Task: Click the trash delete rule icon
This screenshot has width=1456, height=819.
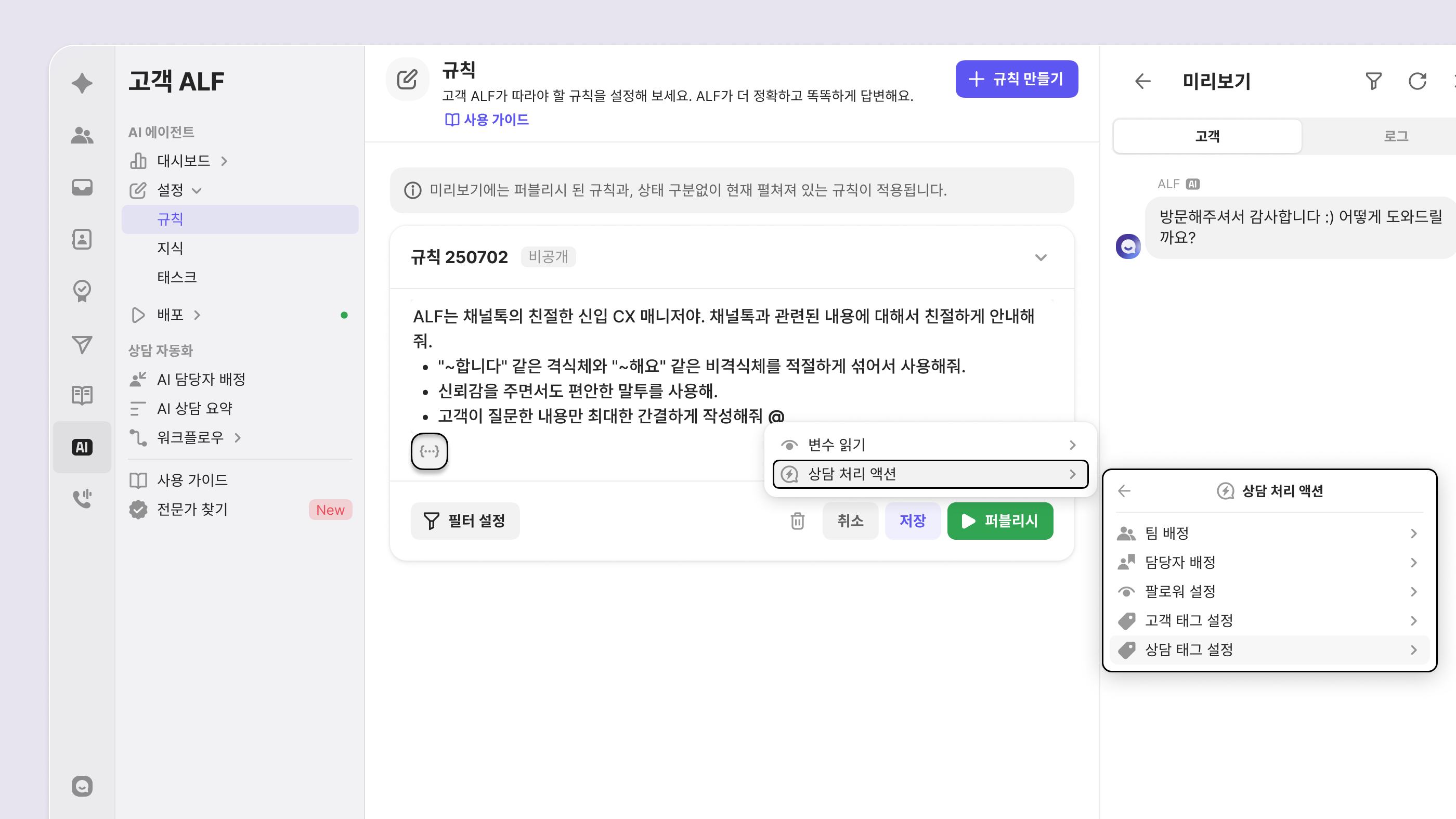Action: click(x=797, y=521)
